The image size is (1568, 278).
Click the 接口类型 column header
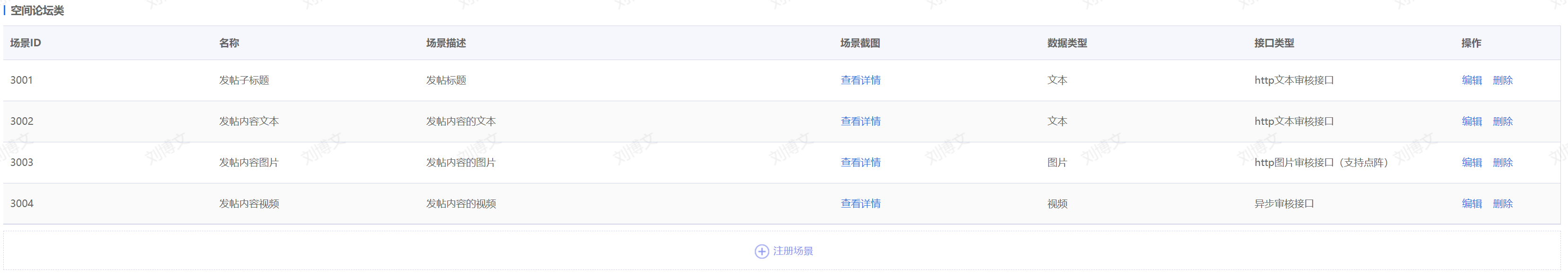coord(1273,43)
